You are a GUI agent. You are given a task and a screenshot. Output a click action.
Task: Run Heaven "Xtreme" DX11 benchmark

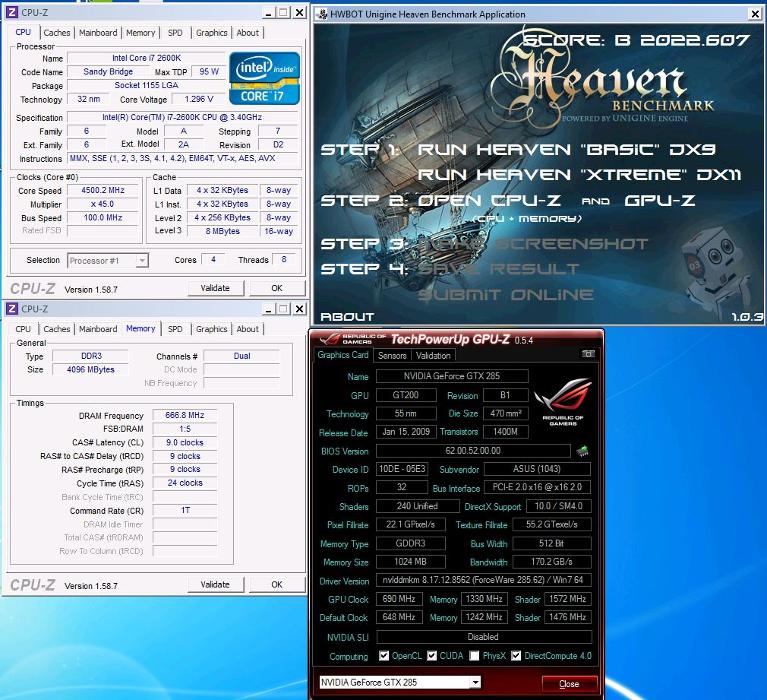click(580, 175)
